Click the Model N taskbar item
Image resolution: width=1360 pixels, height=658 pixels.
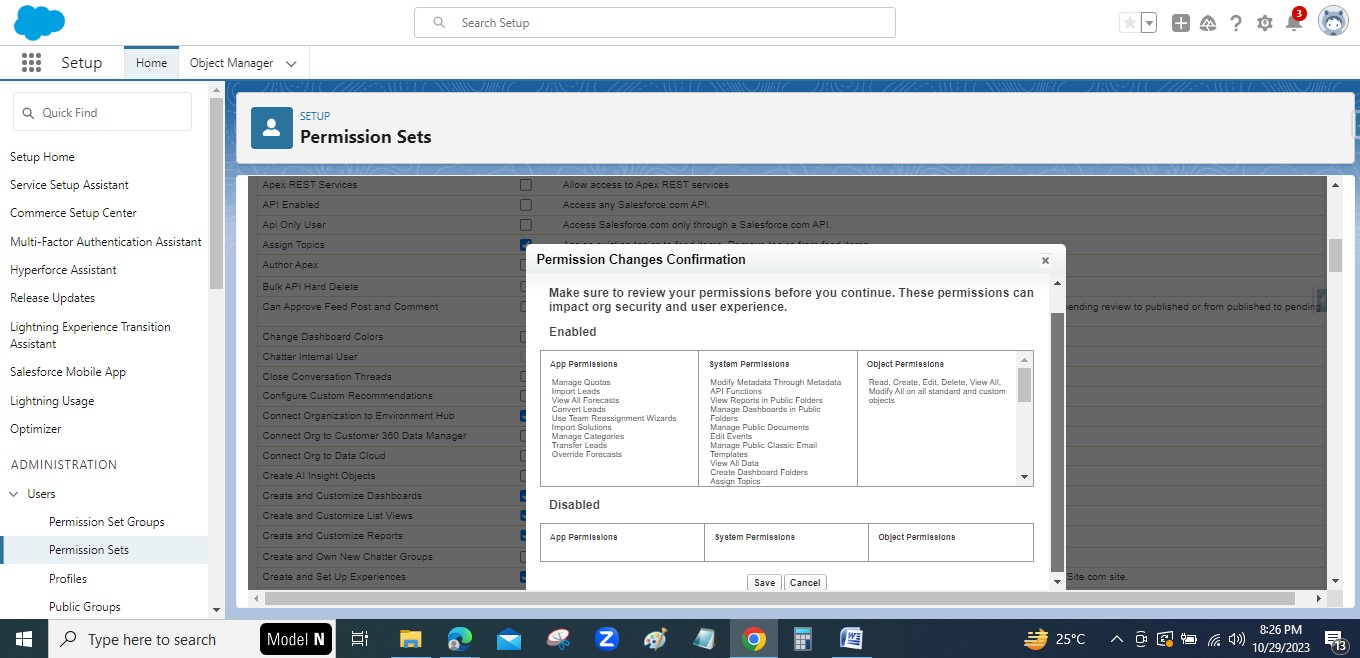[x=296, y=639]
